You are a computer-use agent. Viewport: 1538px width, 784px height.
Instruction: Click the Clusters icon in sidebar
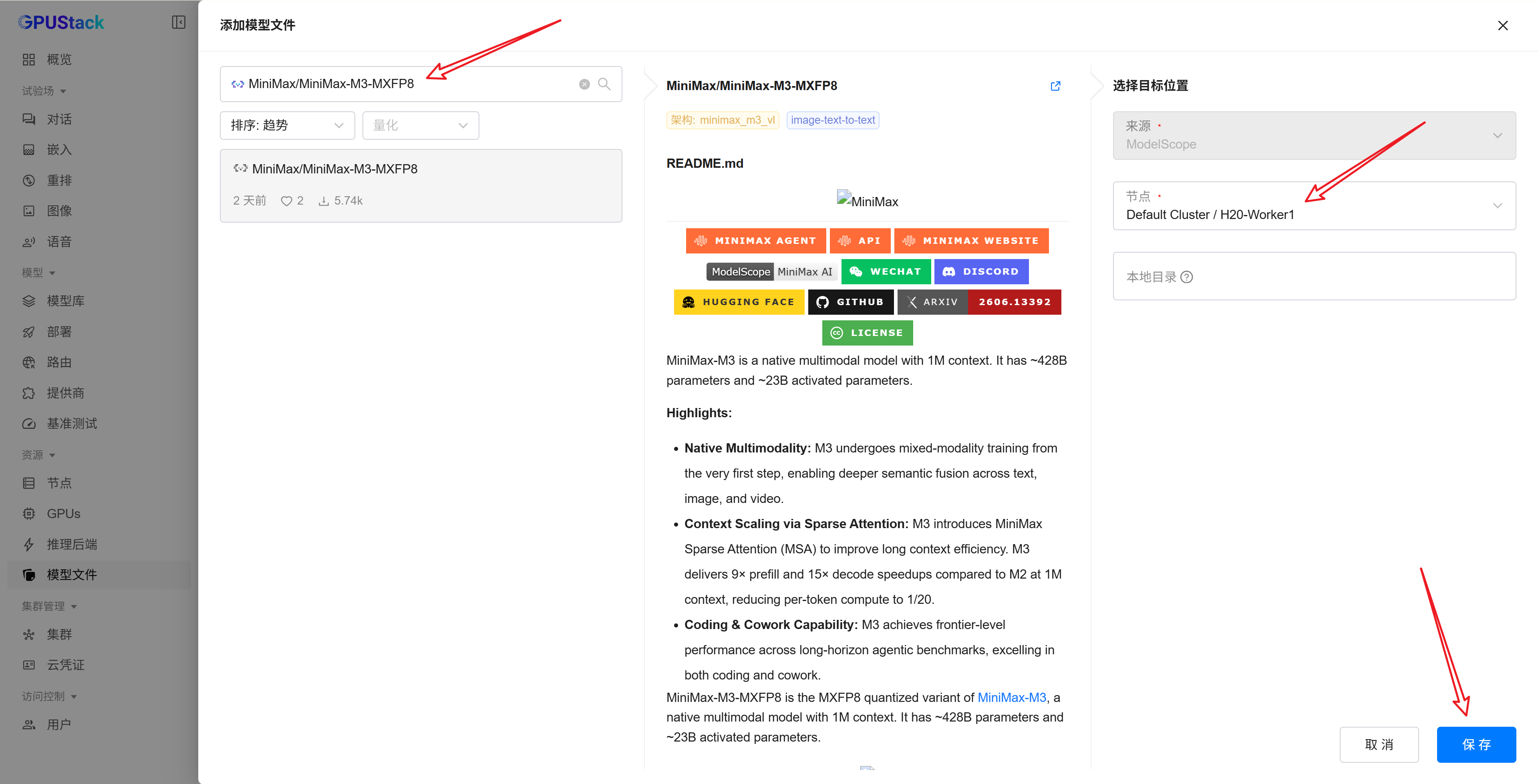pyautogui.click(x=29, y=634)
